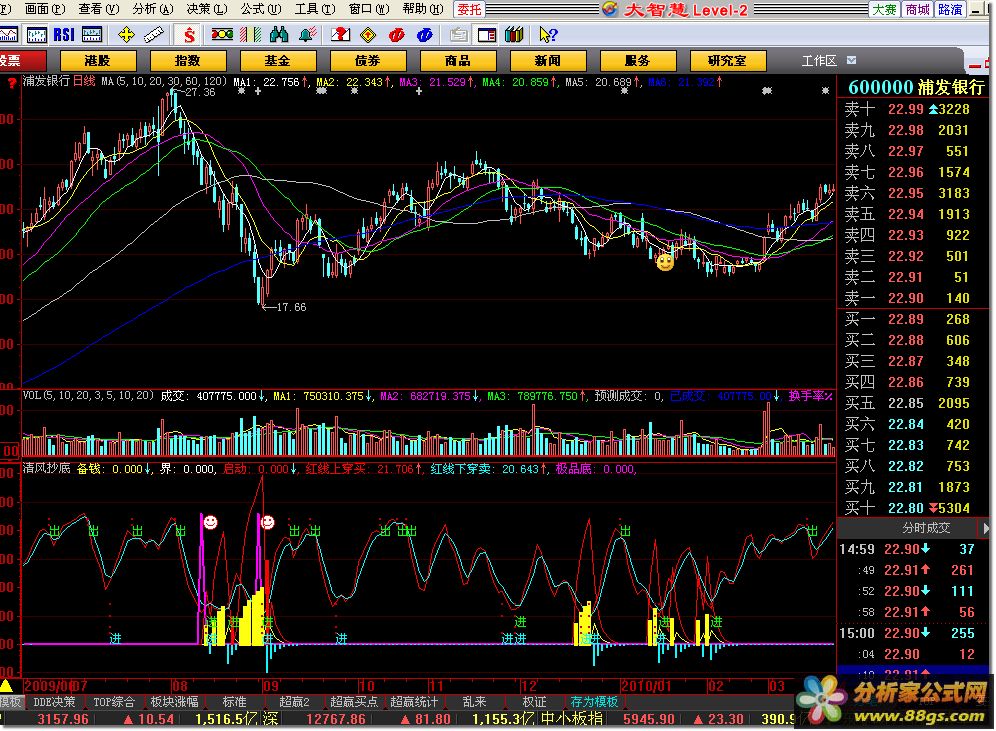Select the 服务 category button

click(638, 61)
